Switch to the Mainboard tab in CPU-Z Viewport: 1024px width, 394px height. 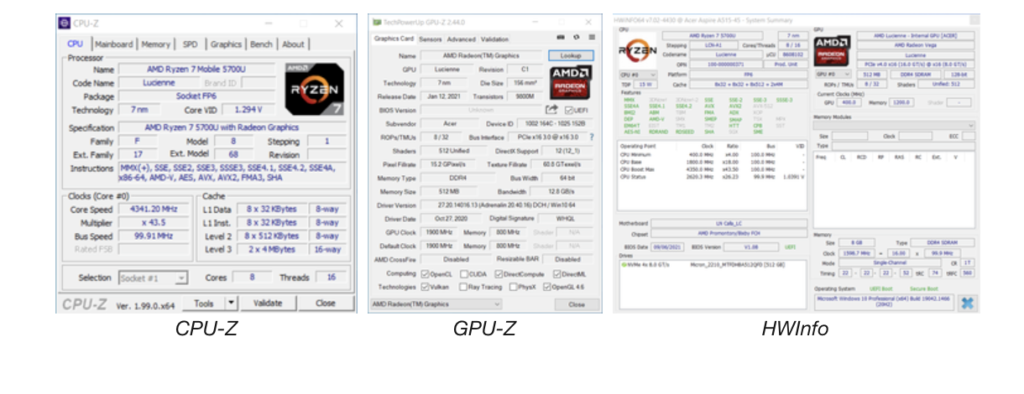[x=114, y=44]
